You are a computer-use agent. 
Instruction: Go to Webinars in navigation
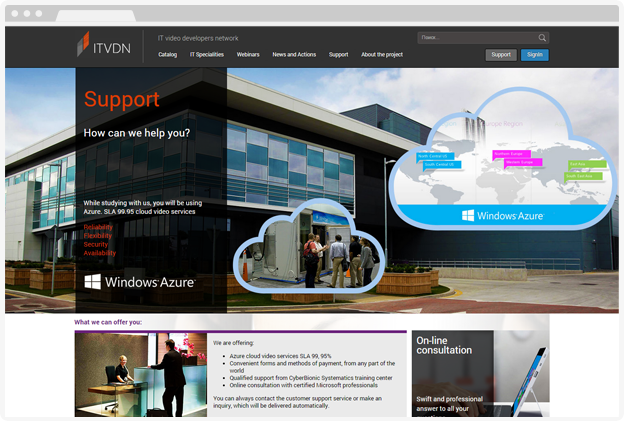tap(248, 55)
